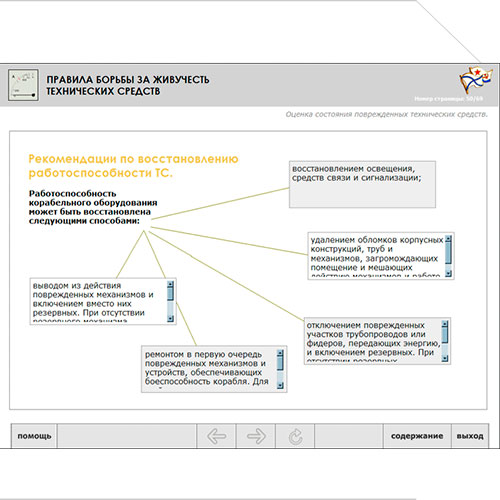Click scrollbar thumb in 'удалением обломков' box
The width and height of the screenshot is (500, 500).
(x=448, y=253)
